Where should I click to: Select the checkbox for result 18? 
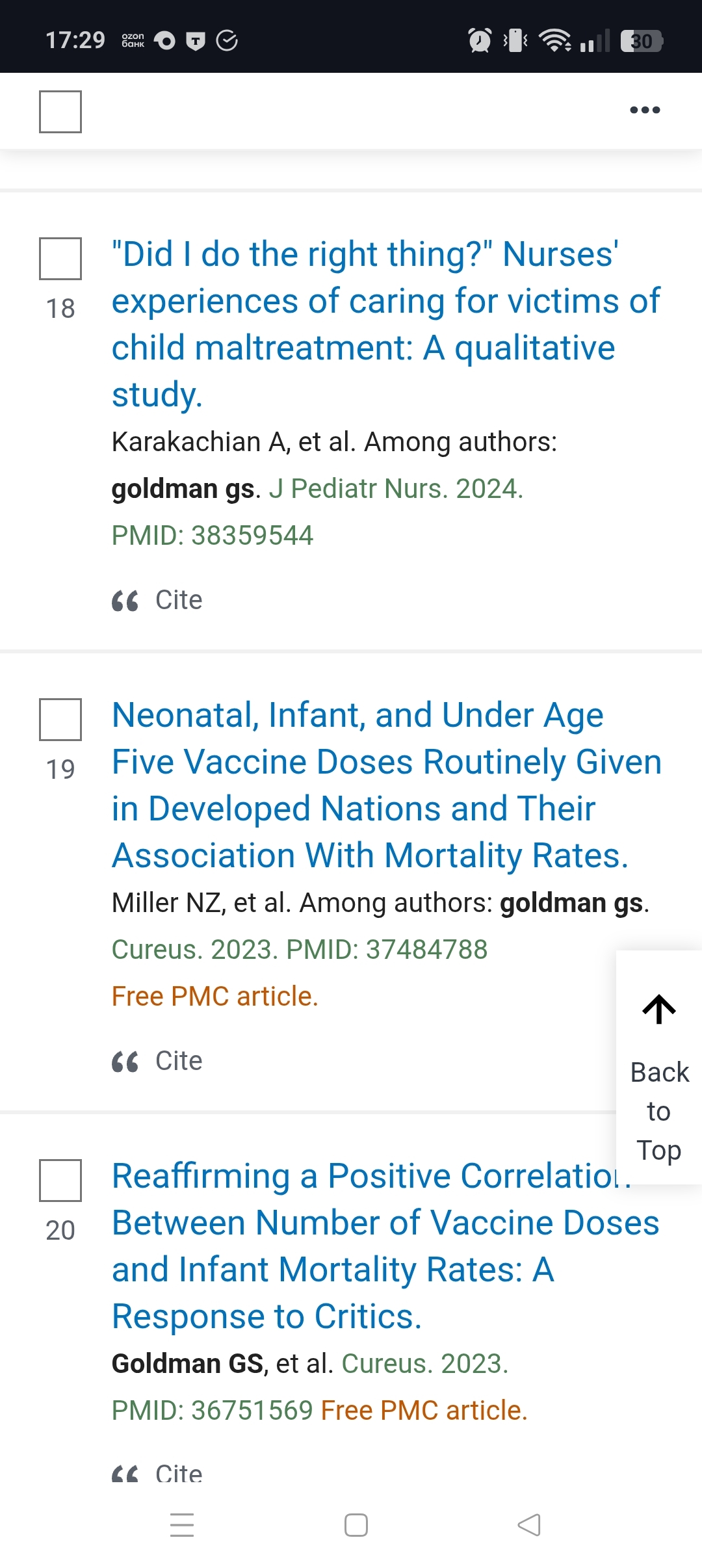[x=60, y=259]
